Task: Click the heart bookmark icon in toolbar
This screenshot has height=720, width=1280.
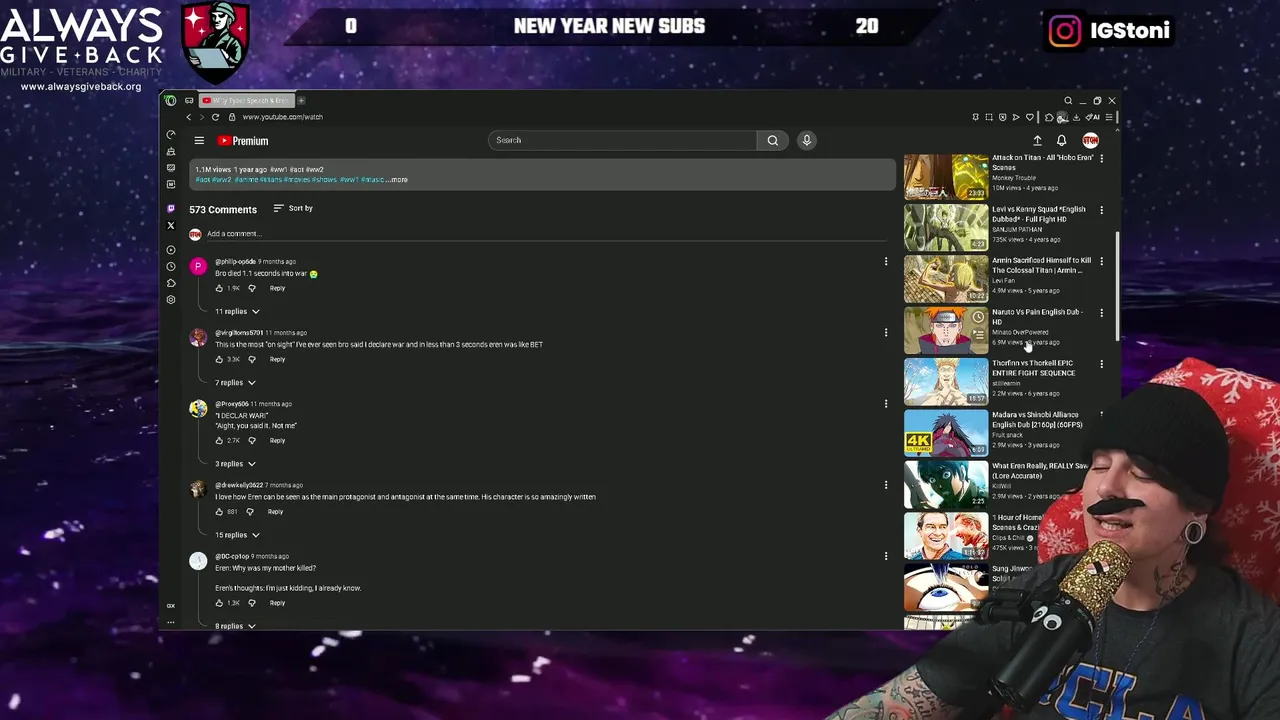Action: (x=1030, y=117)
